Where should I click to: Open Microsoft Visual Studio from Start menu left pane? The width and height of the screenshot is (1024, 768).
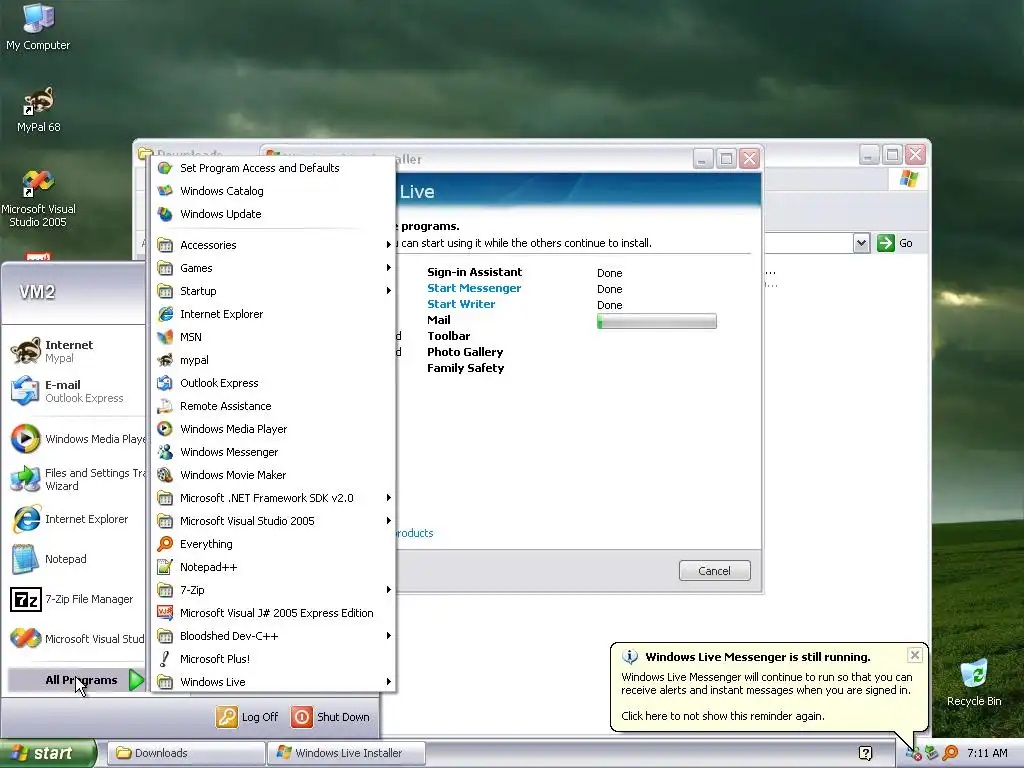click(75, 639)
